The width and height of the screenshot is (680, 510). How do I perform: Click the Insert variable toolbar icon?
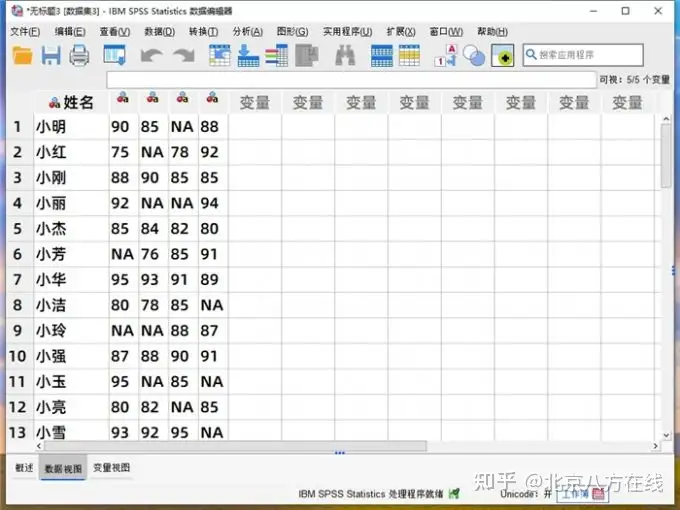tap(409, 56)
